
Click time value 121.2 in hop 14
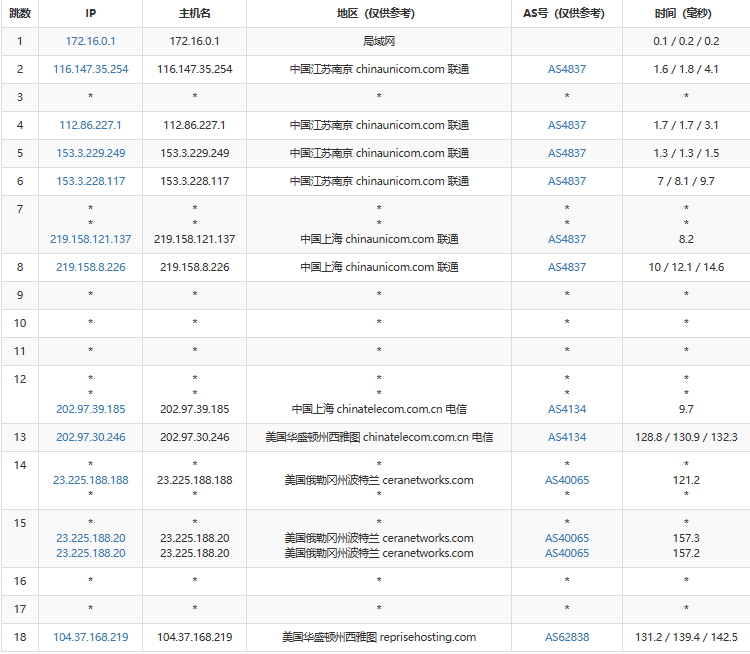tap(686, 480)
